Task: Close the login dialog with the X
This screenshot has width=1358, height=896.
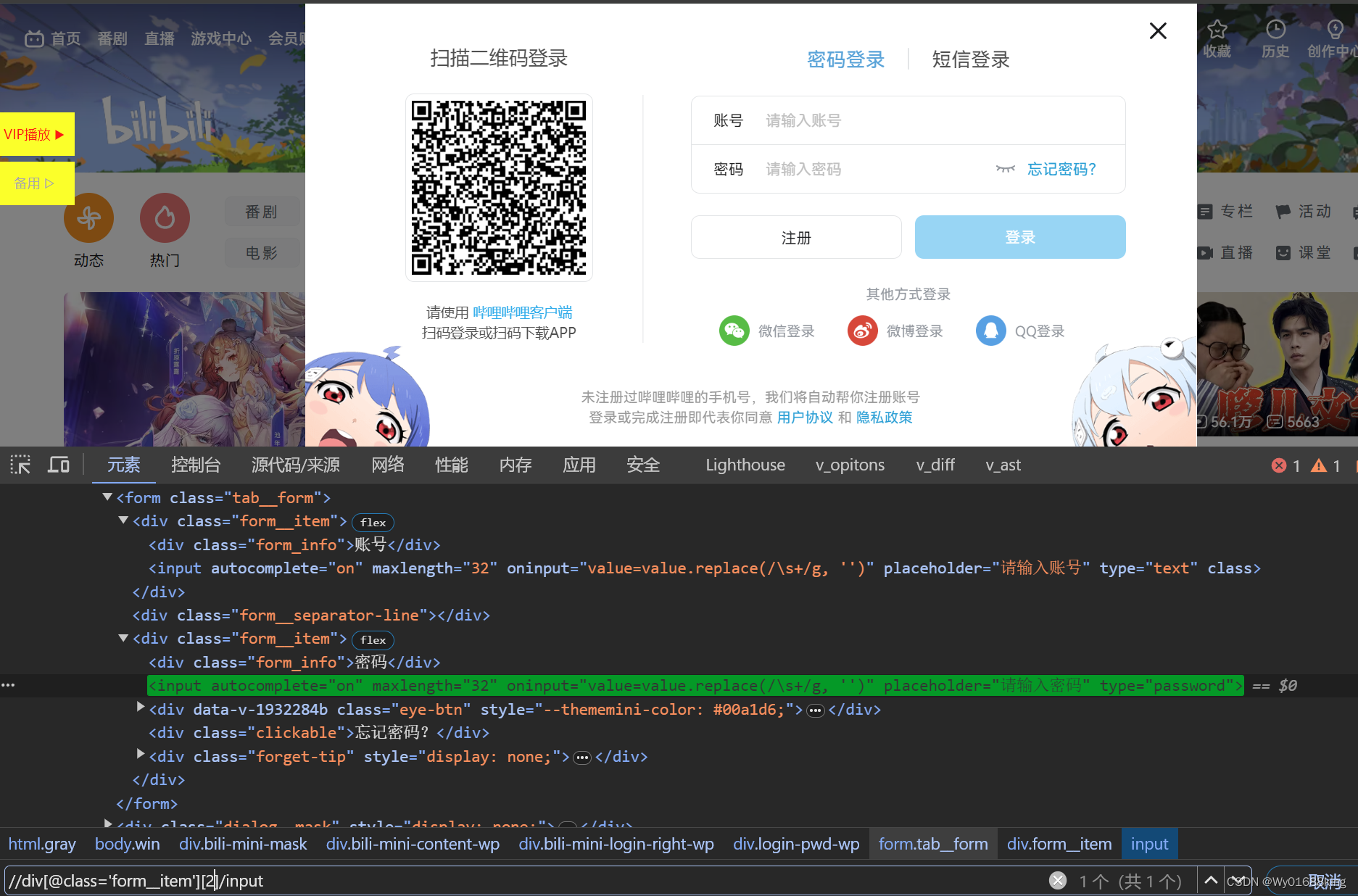Action: 1158,30
